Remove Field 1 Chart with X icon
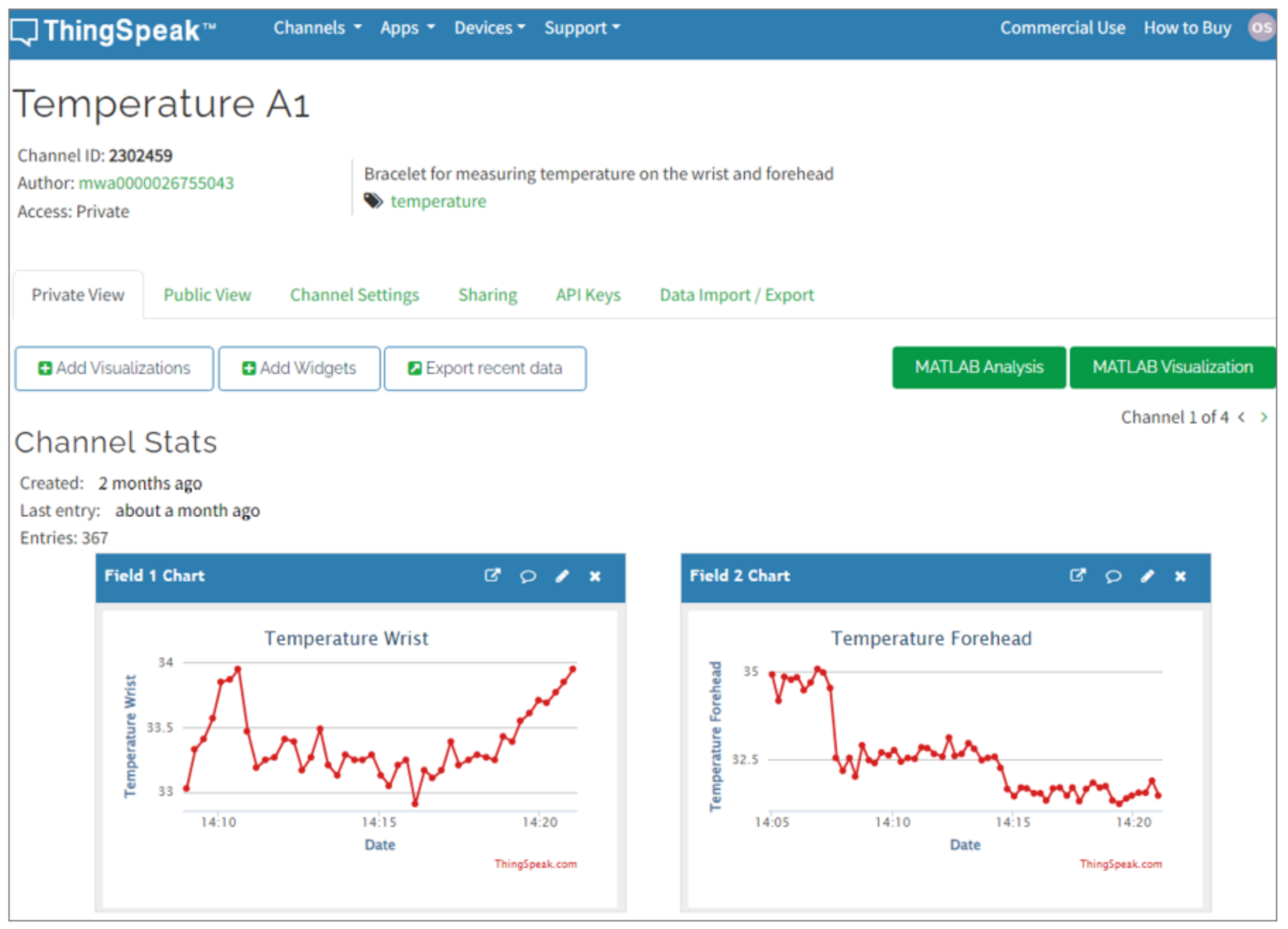1288x929 pixels. 595,576
